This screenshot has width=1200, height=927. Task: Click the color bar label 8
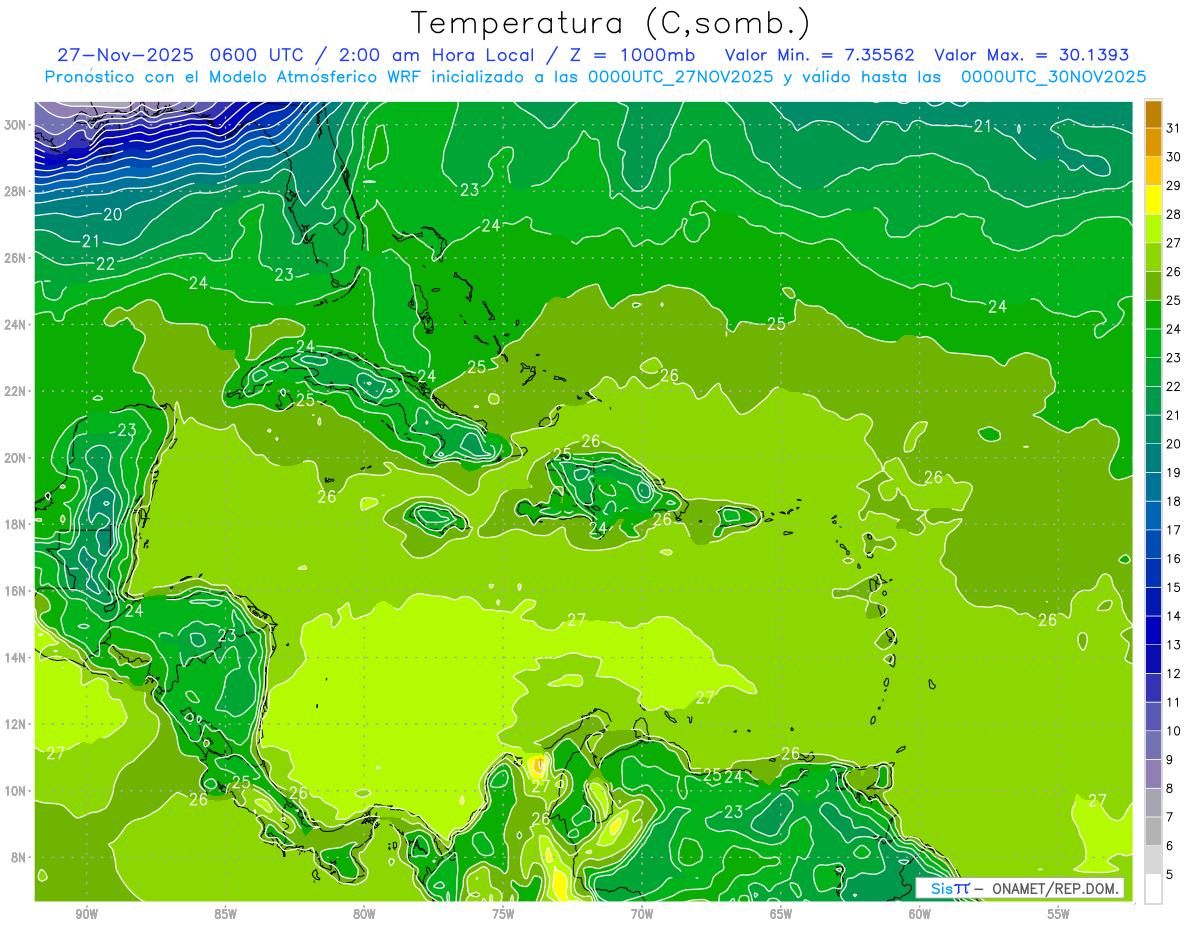[1169, 788]
